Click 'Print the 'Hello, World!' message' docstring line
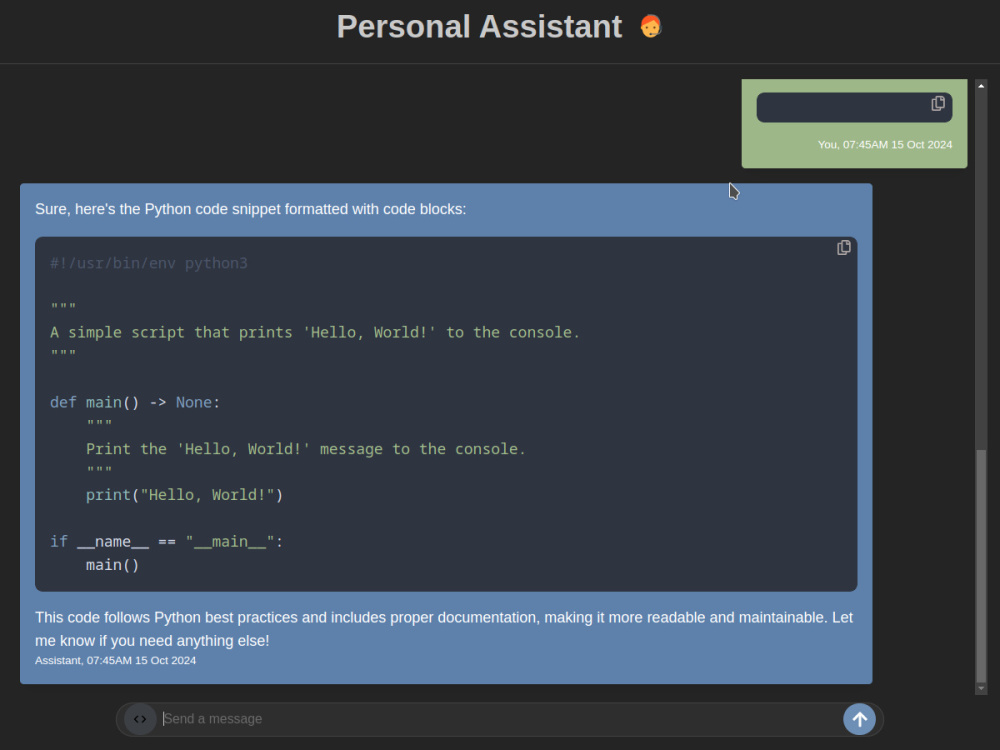1000x750 pixels. pos(305,449)
